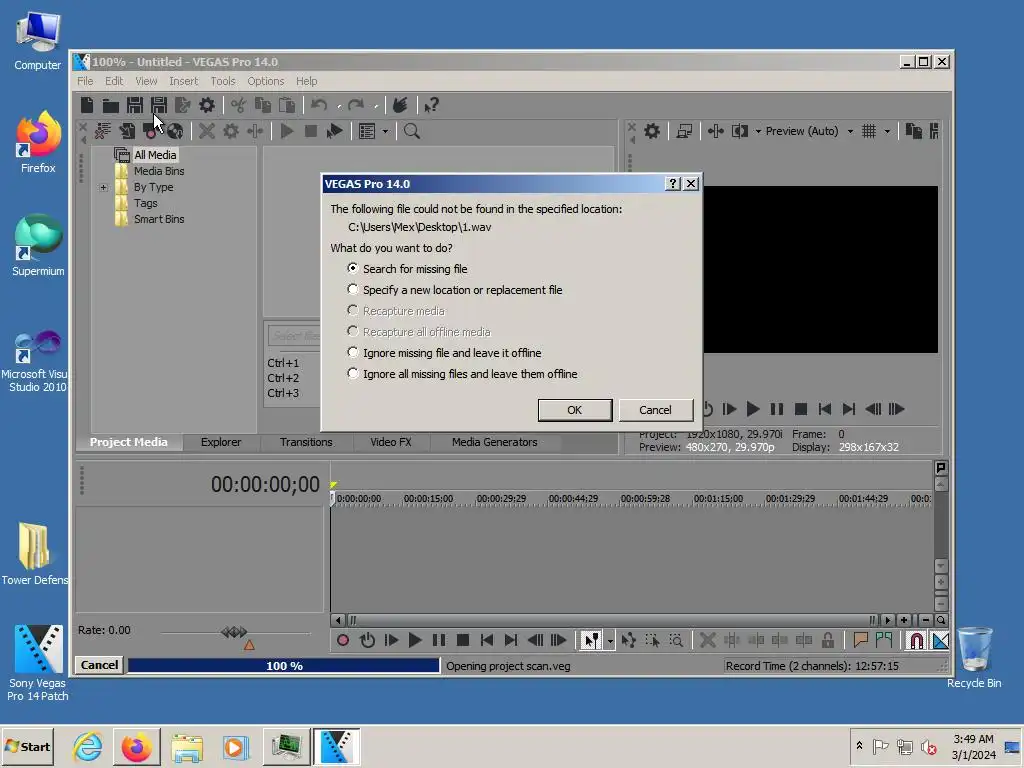Open Firefox from the taskbar
The width and height of the screenshot is (1024, 768).
pos(136,746)
